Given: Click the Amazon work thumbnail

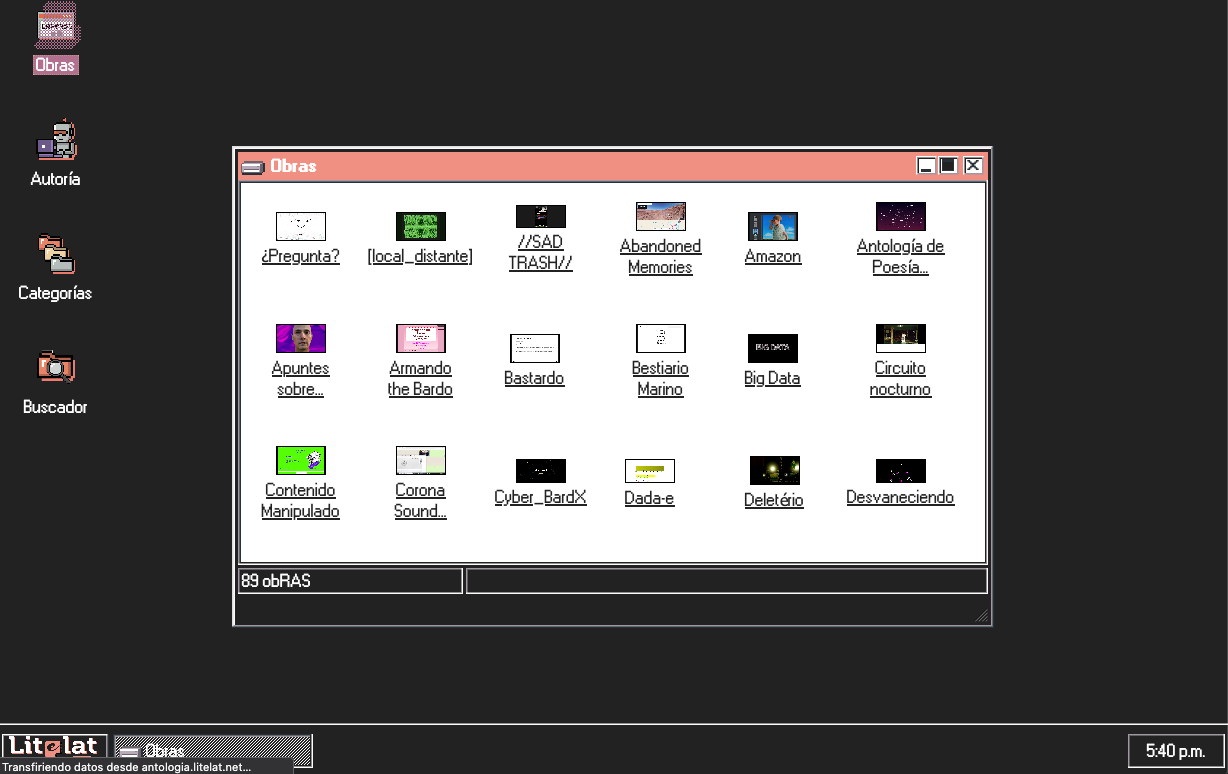Looking at the screenshot, I should [772, 226].
